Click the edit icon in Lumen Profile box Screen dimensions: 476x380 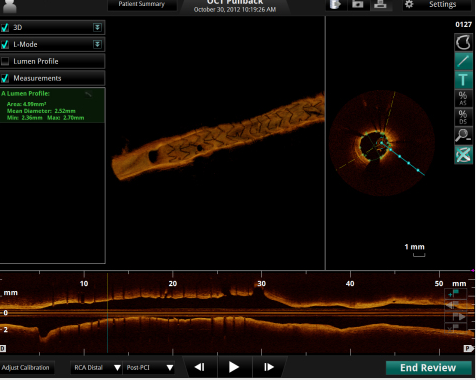tap(88, 94)
